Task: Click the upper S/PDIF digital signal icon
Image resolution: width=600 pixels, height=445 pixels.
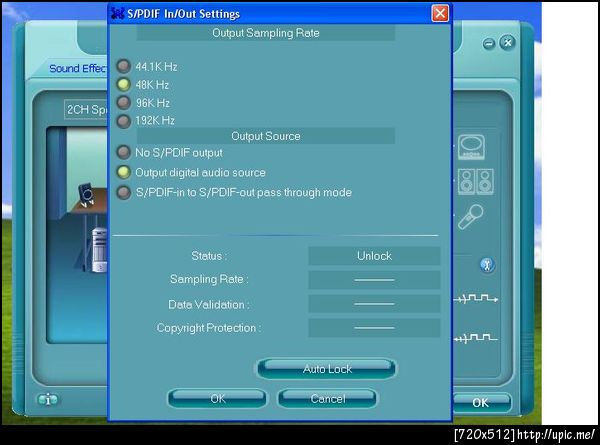Action: [476, 298]
